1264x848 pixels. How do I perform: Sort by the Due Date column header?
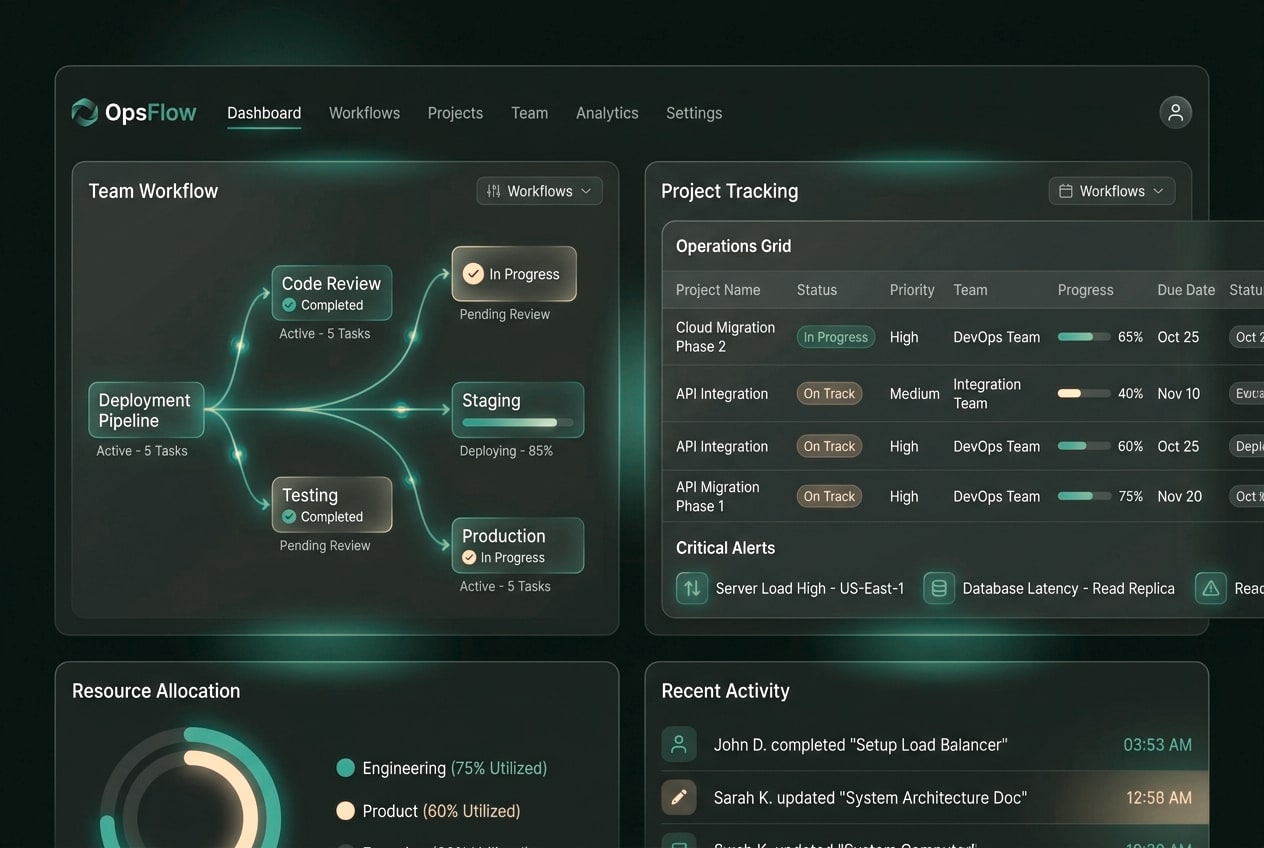1186,290
